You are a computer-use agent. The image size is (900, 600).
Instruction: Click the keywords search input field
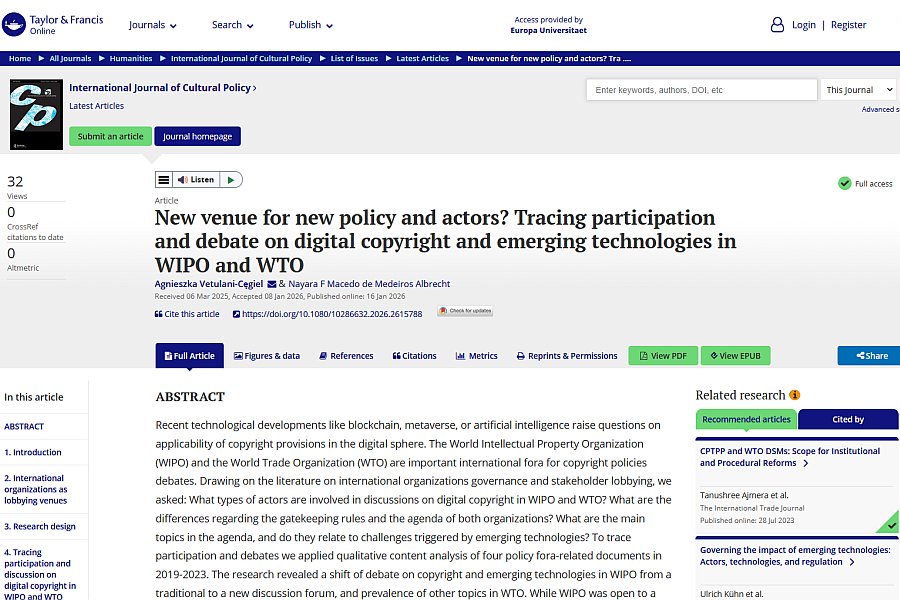701,90
